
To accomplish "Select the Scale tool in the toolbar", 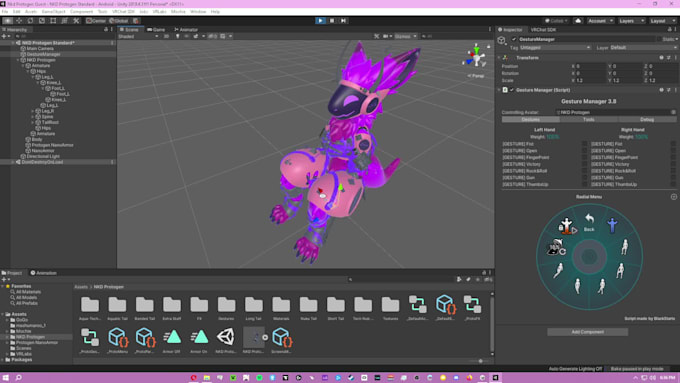I will (x=42, y=20).
